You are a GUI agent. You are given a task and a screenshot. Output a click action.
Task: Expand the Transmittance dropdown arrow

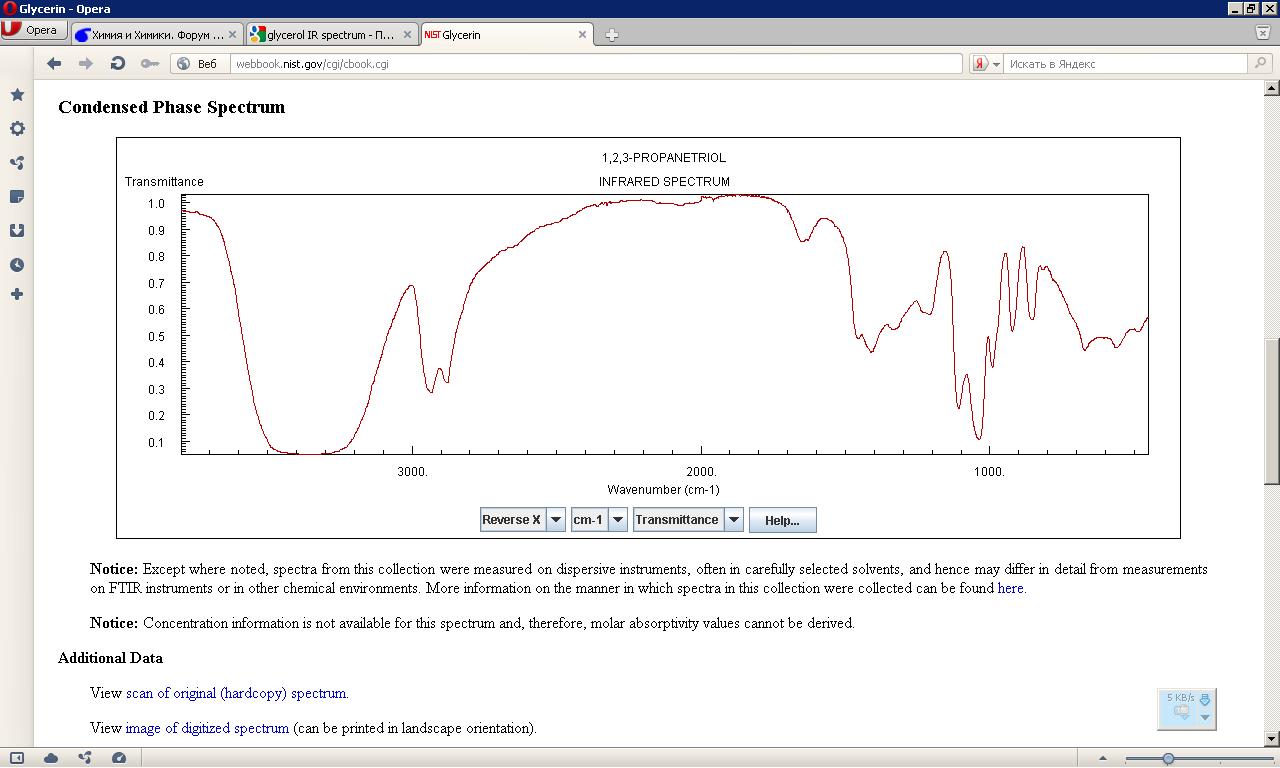(733, 520)
